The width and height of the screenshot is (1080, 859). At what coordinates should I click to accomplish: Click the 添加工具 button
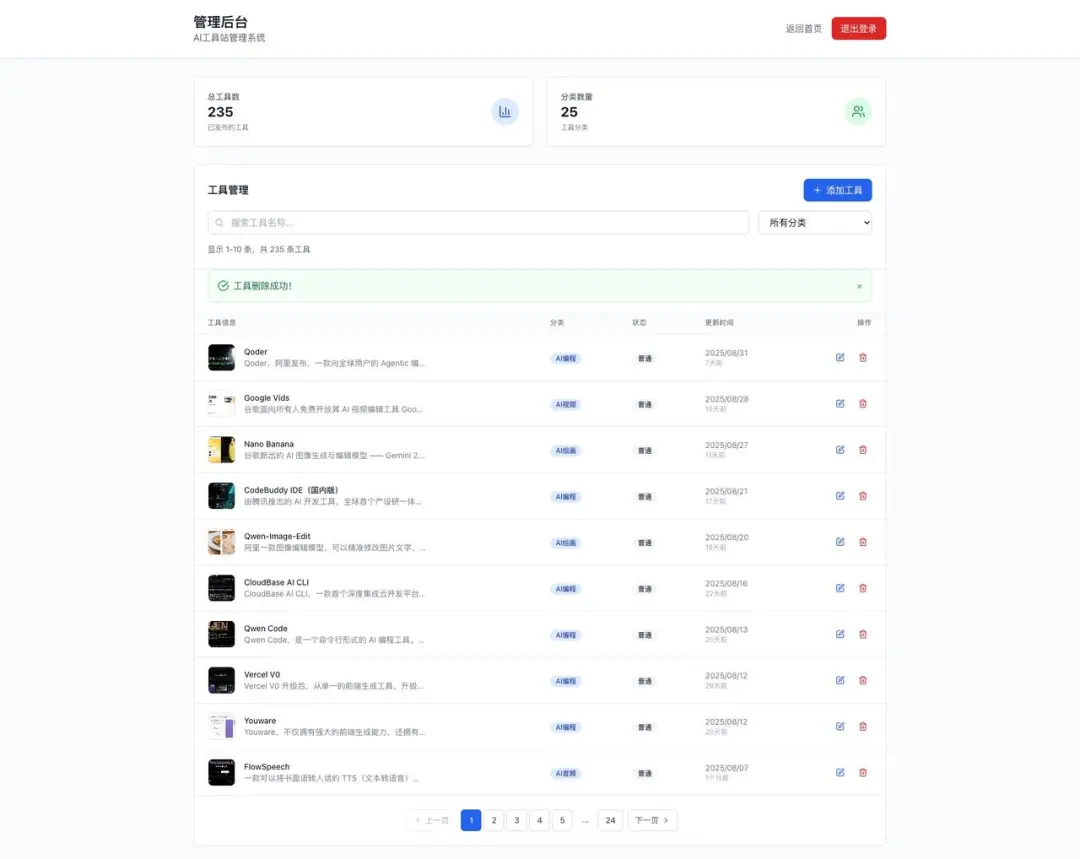tap(838, 190)
